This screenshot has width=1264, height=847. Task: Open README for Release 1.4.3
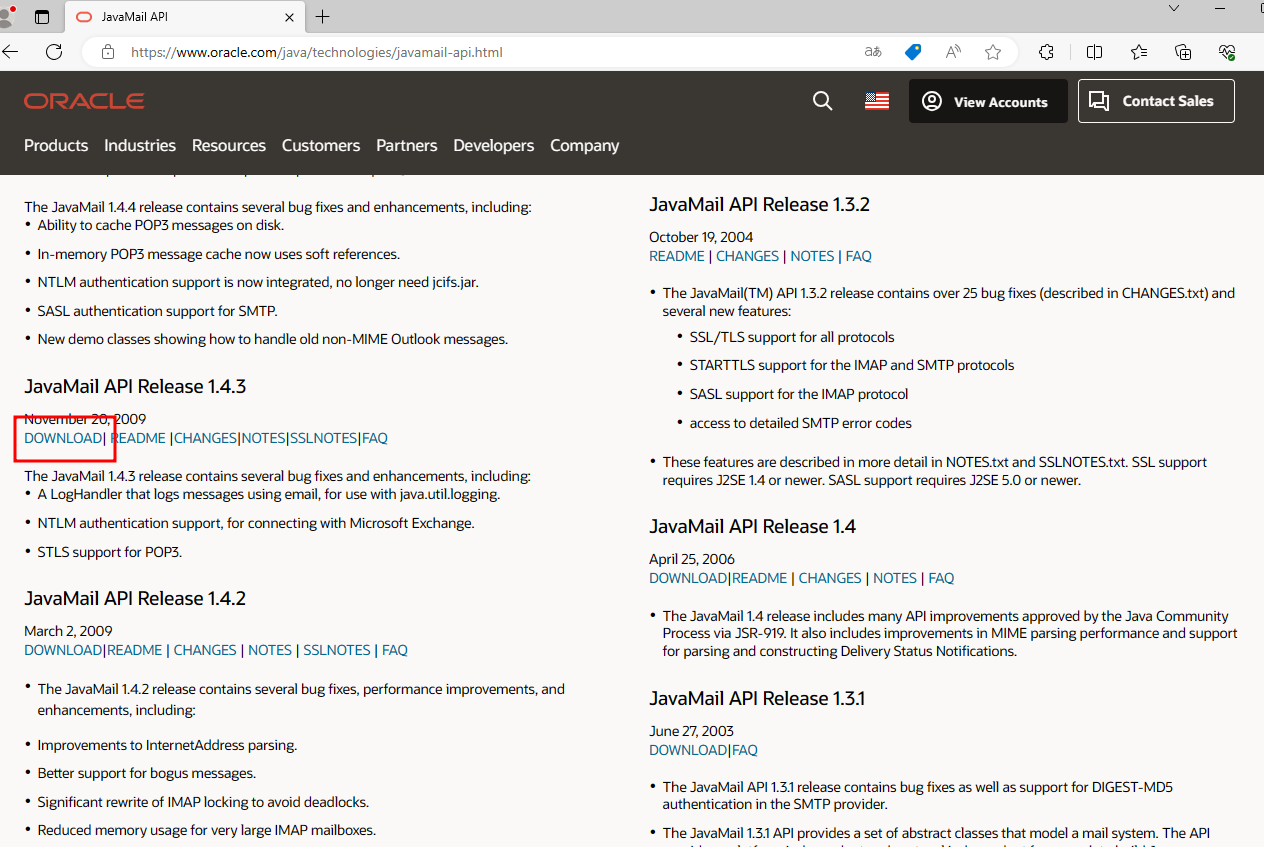[138, 438]
